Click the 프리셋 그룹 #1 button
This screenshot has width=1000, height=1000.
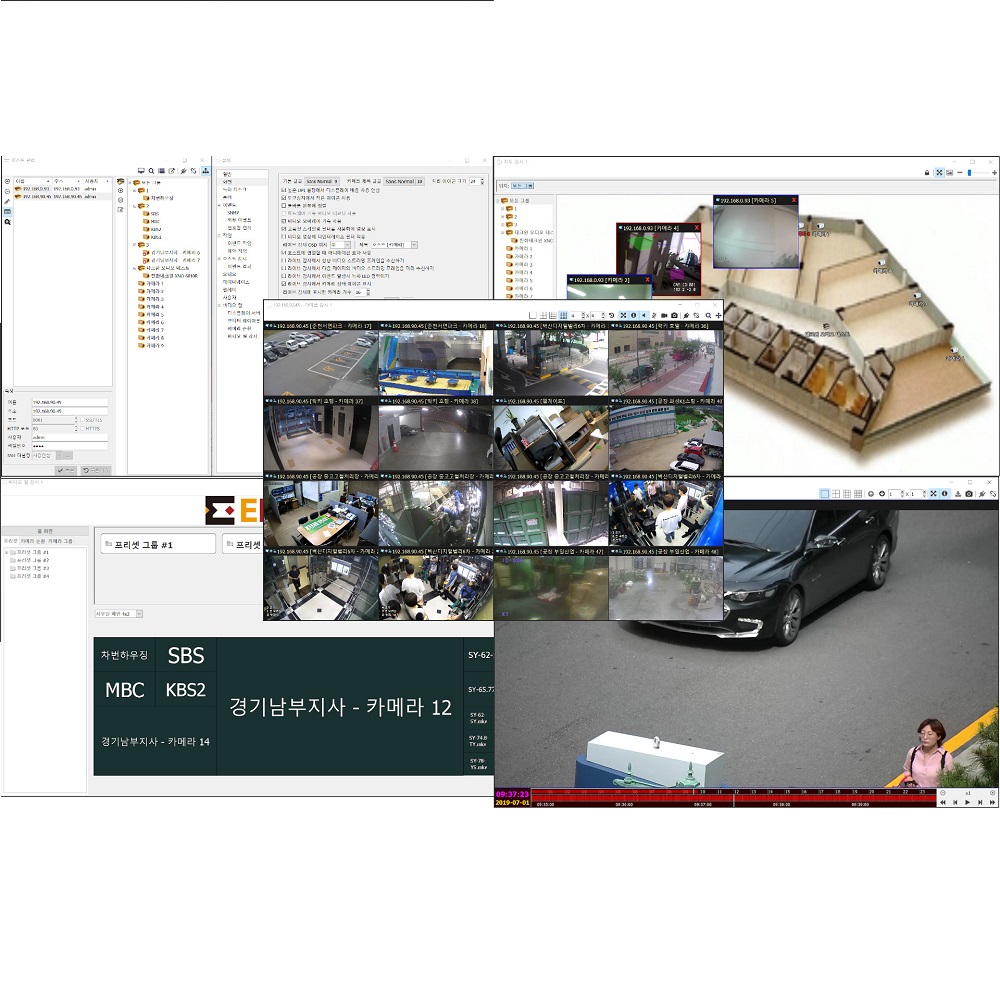pyautogui.click(x=158, y=544)
